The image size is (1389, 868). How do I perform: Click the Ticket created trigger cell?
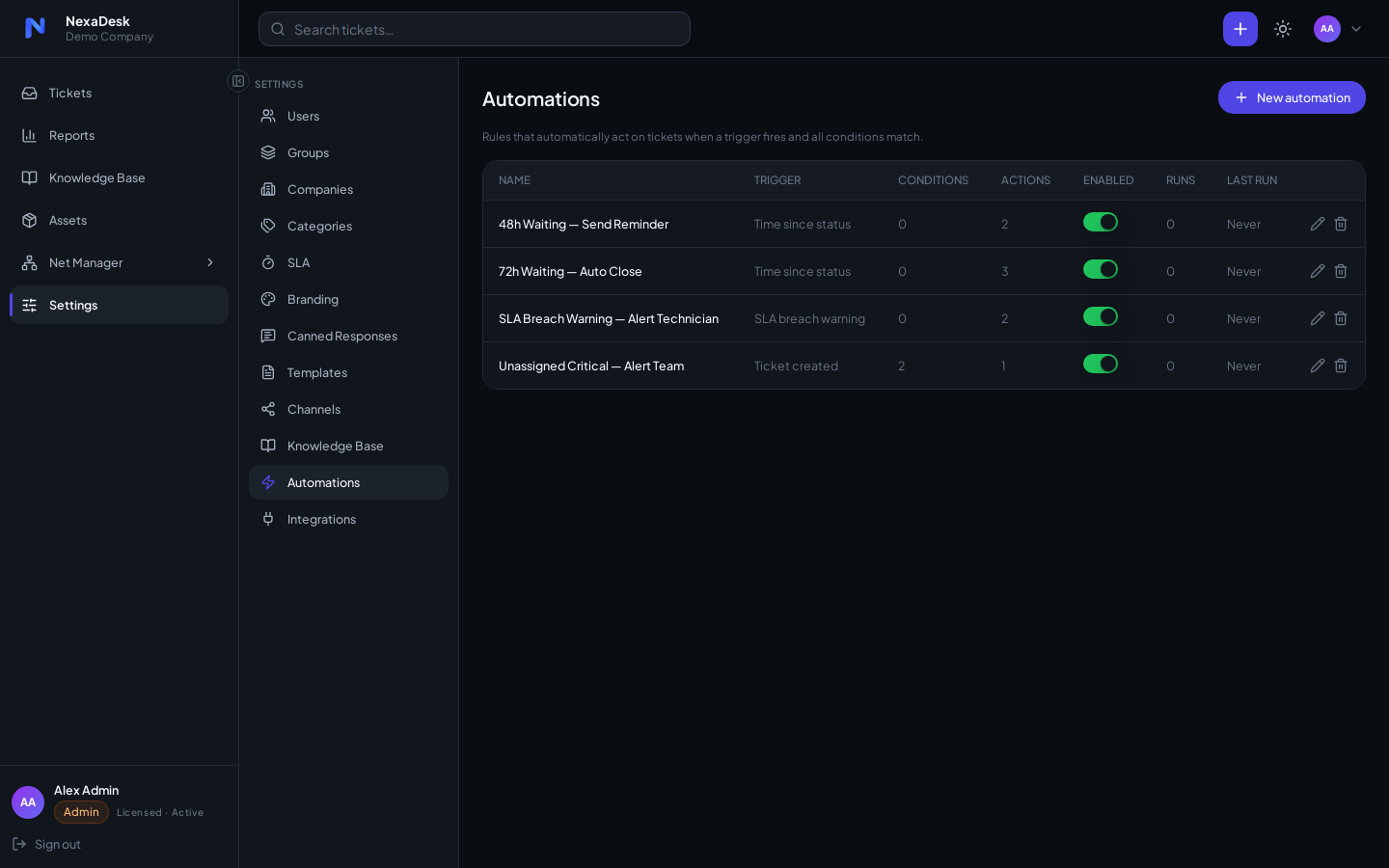(796, 366)
